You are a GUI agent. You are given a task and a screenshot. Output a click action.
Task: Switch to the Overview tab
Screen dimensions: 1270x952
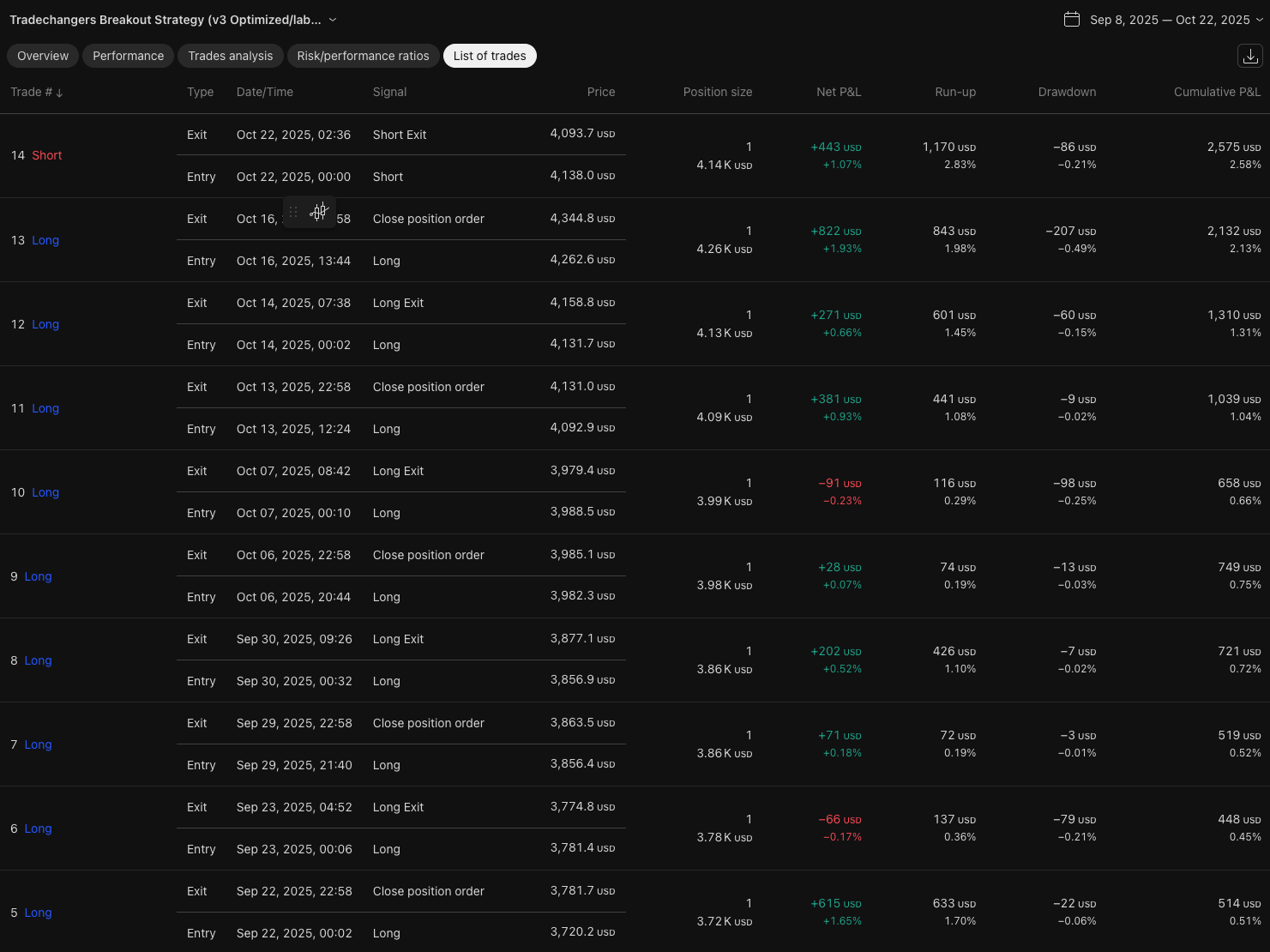tap(43, 56)
